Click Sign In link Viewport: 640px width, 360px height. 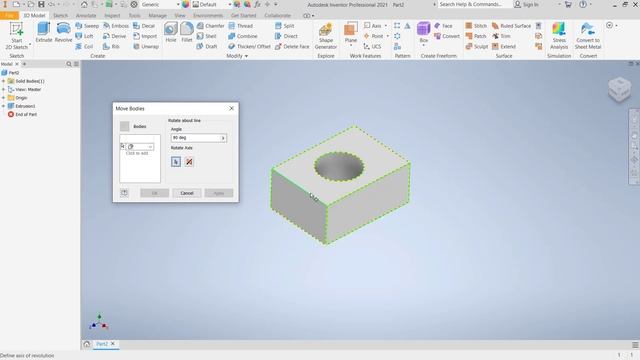point(527,4)
